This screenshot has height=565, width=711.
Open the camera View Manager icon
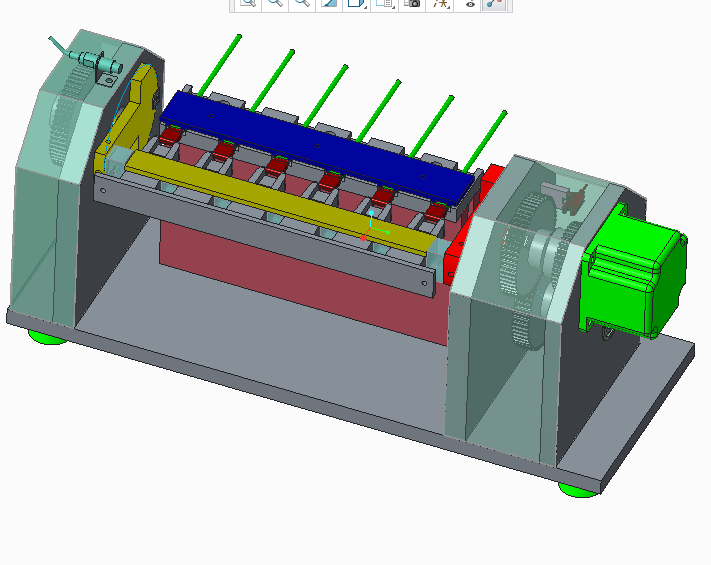(412, 3)
